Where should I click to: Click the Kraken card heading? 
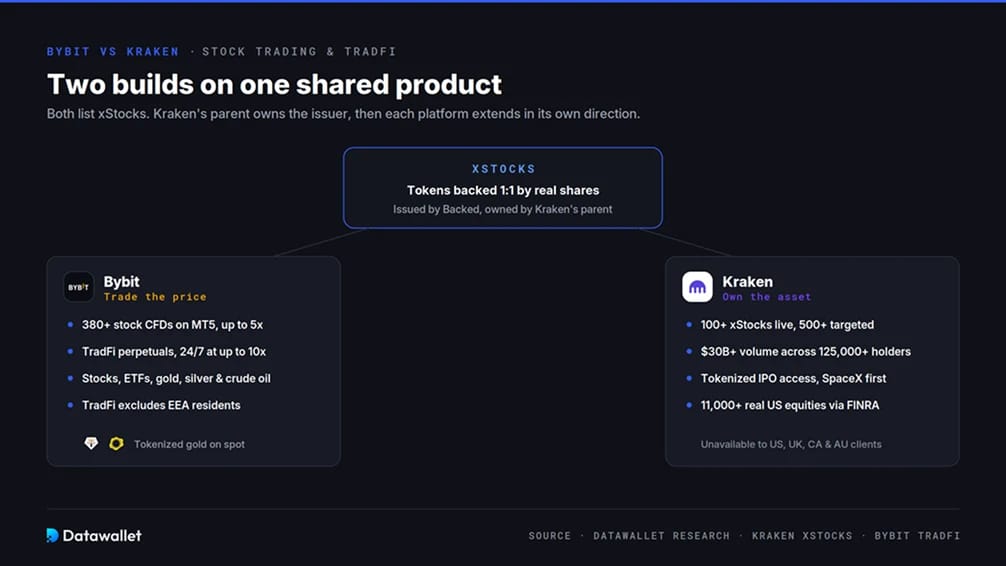pyautogui.click(x=747, y=282)
